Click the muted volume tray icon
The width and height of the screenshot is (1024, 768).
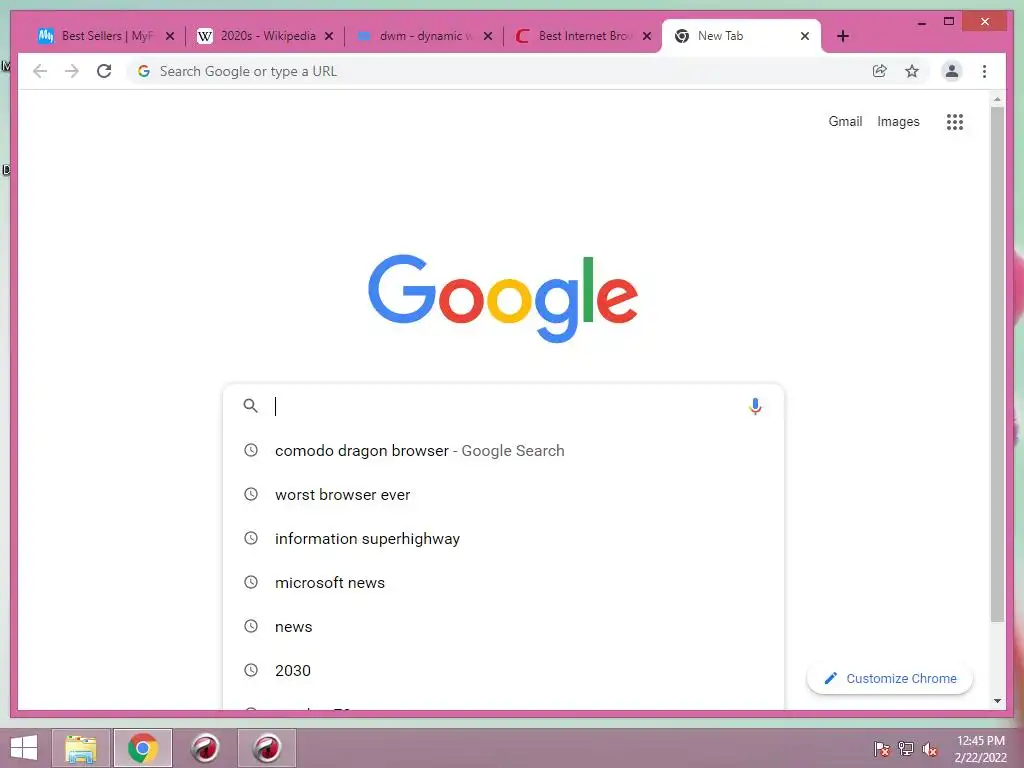[930, 748]
